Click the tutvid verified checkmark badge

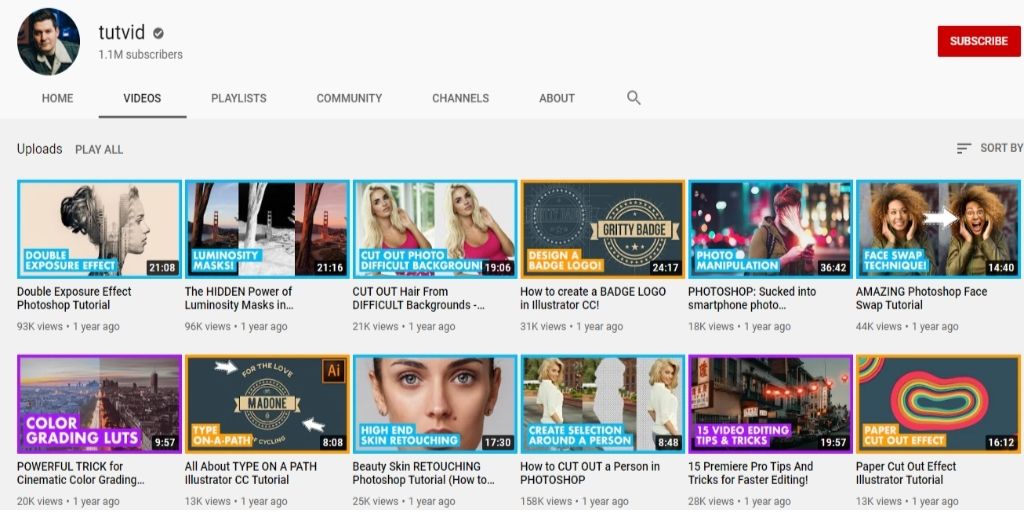pyautogui.click(x=159, y=33)
